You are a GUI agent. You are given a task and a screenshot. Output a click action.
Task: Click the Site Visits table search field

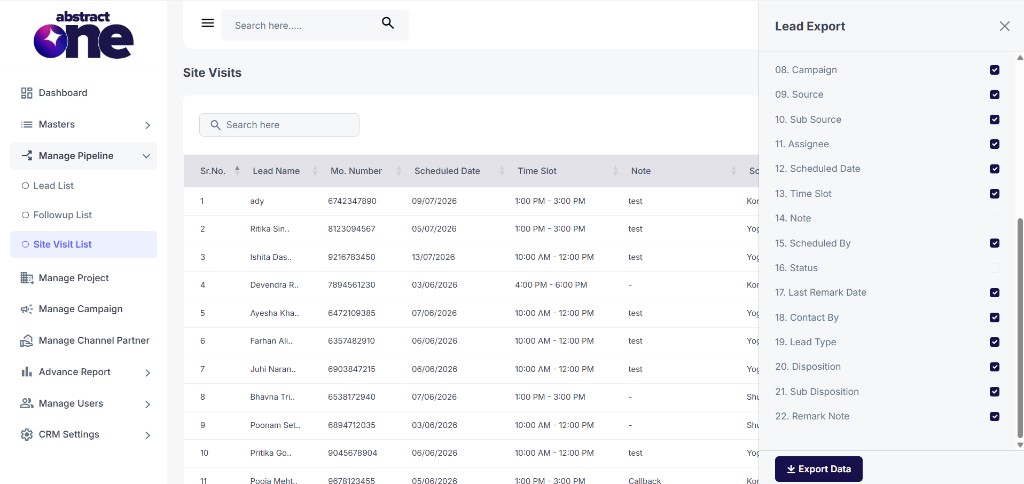[x=280, y=125]
